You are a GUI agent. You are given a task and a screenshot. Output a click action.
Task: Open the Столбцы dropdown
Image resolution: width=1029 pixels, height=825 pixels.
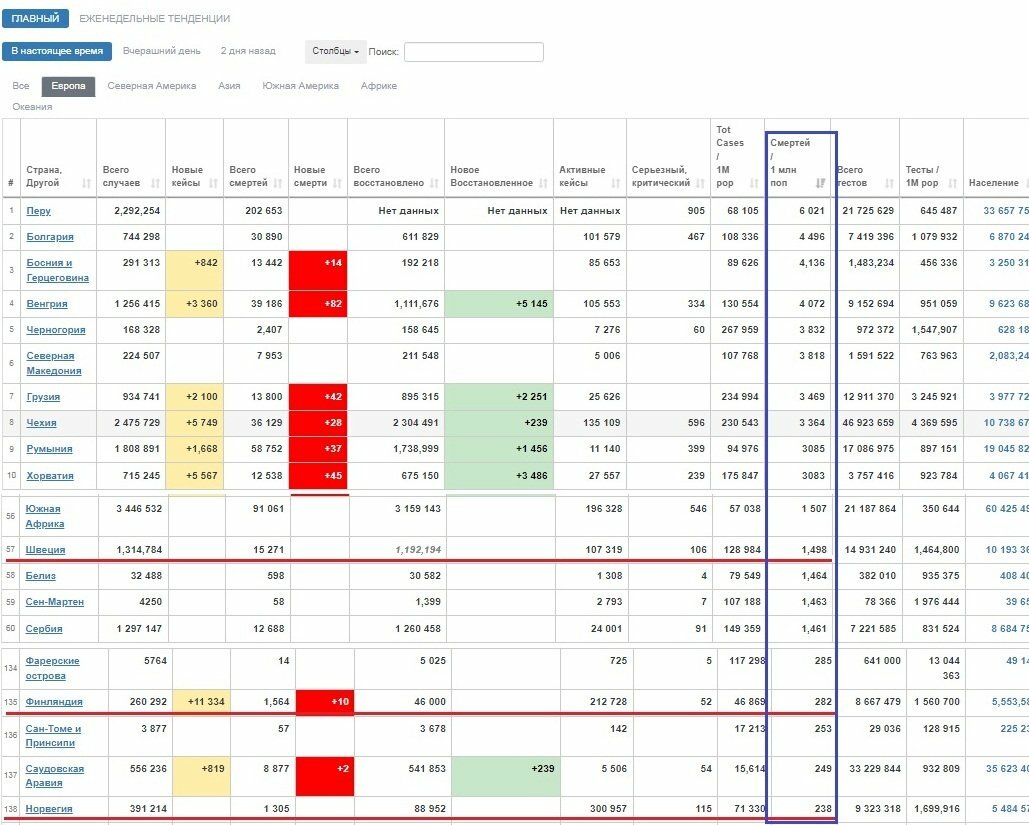335,51
